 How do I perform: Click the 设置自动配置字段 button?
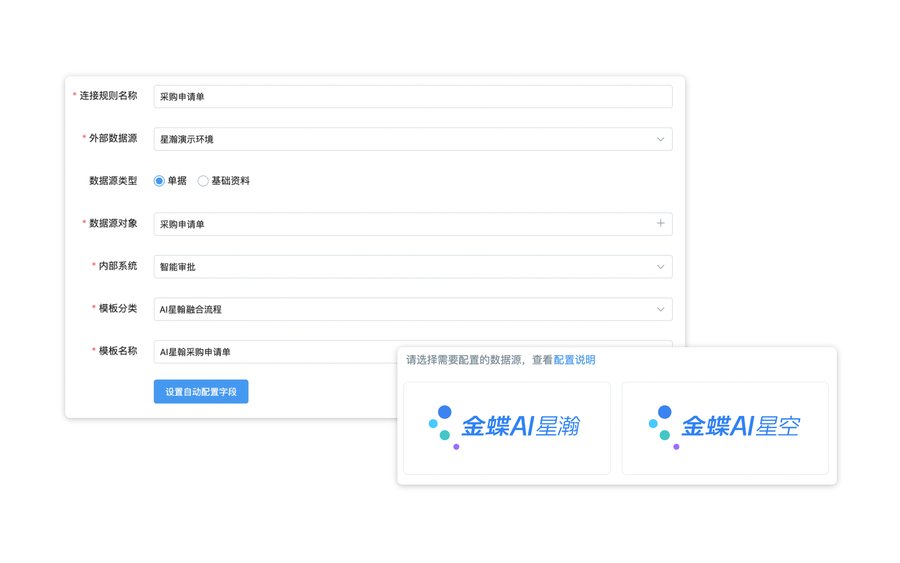(201, 391)
